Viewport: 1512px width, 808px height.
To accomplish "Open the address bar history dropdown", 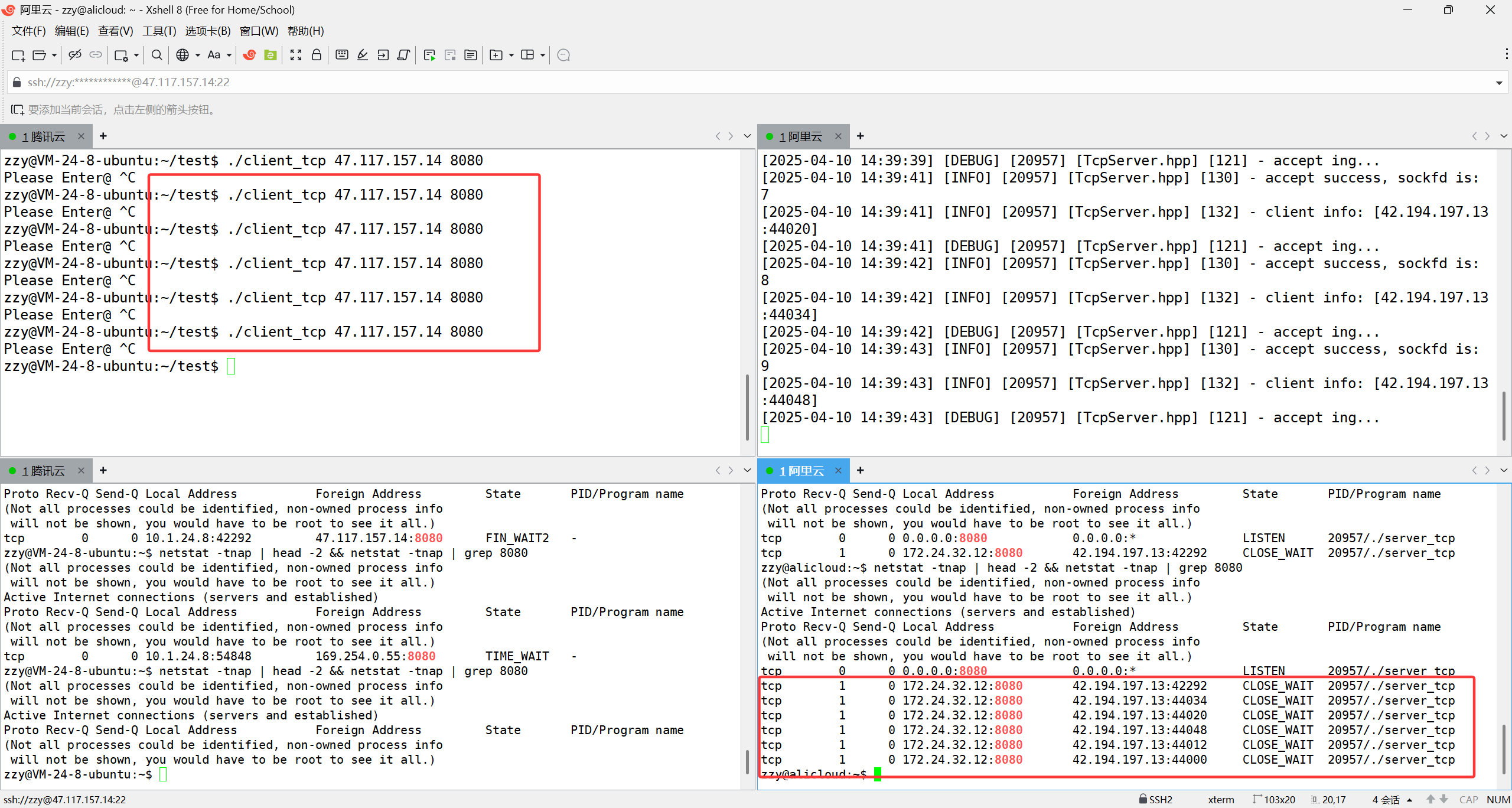I will click(1499, 83).
